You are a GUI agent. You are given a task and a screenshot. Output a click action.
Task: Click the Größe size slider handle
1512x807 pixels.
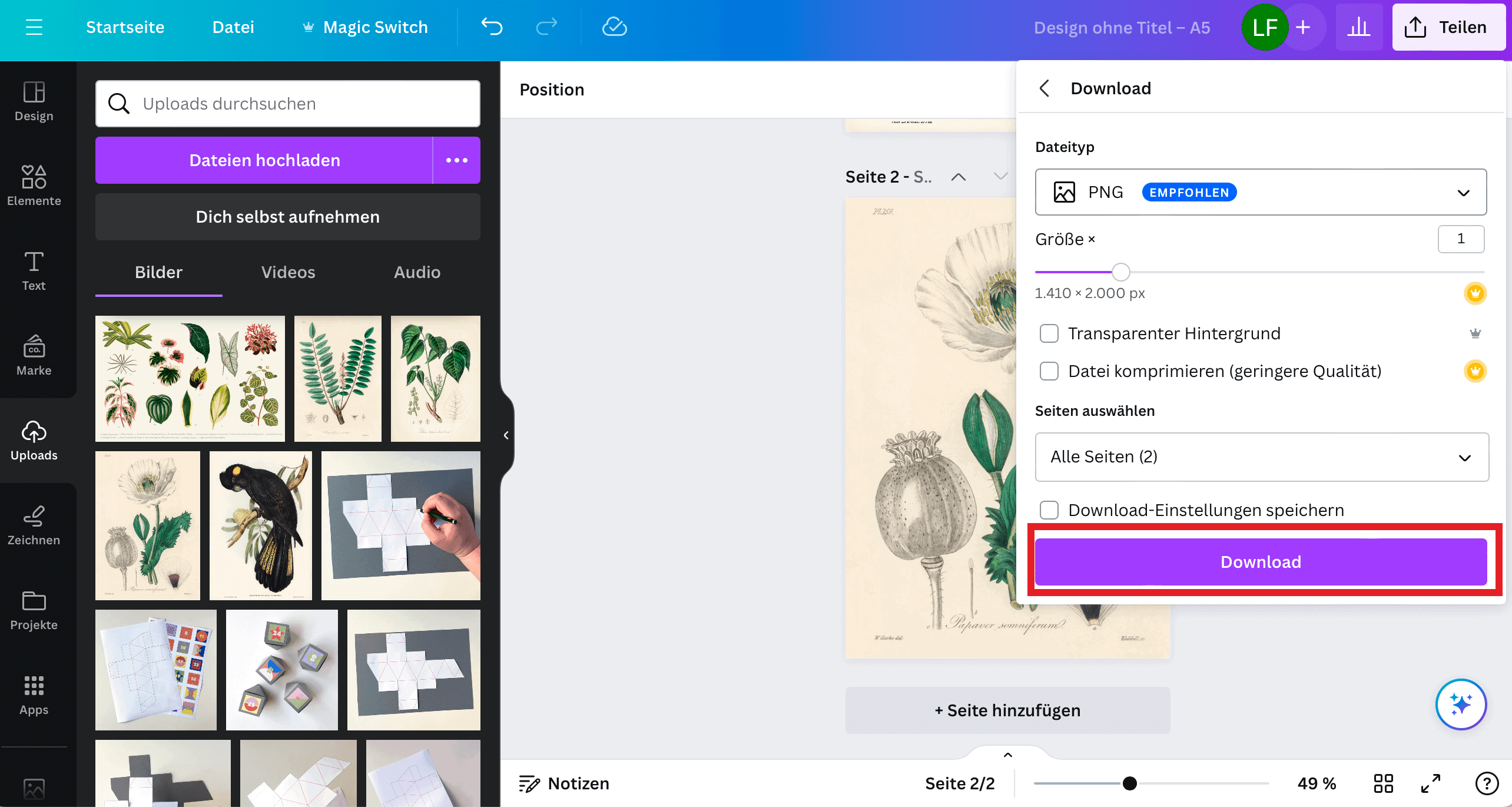coord(1121,272)
